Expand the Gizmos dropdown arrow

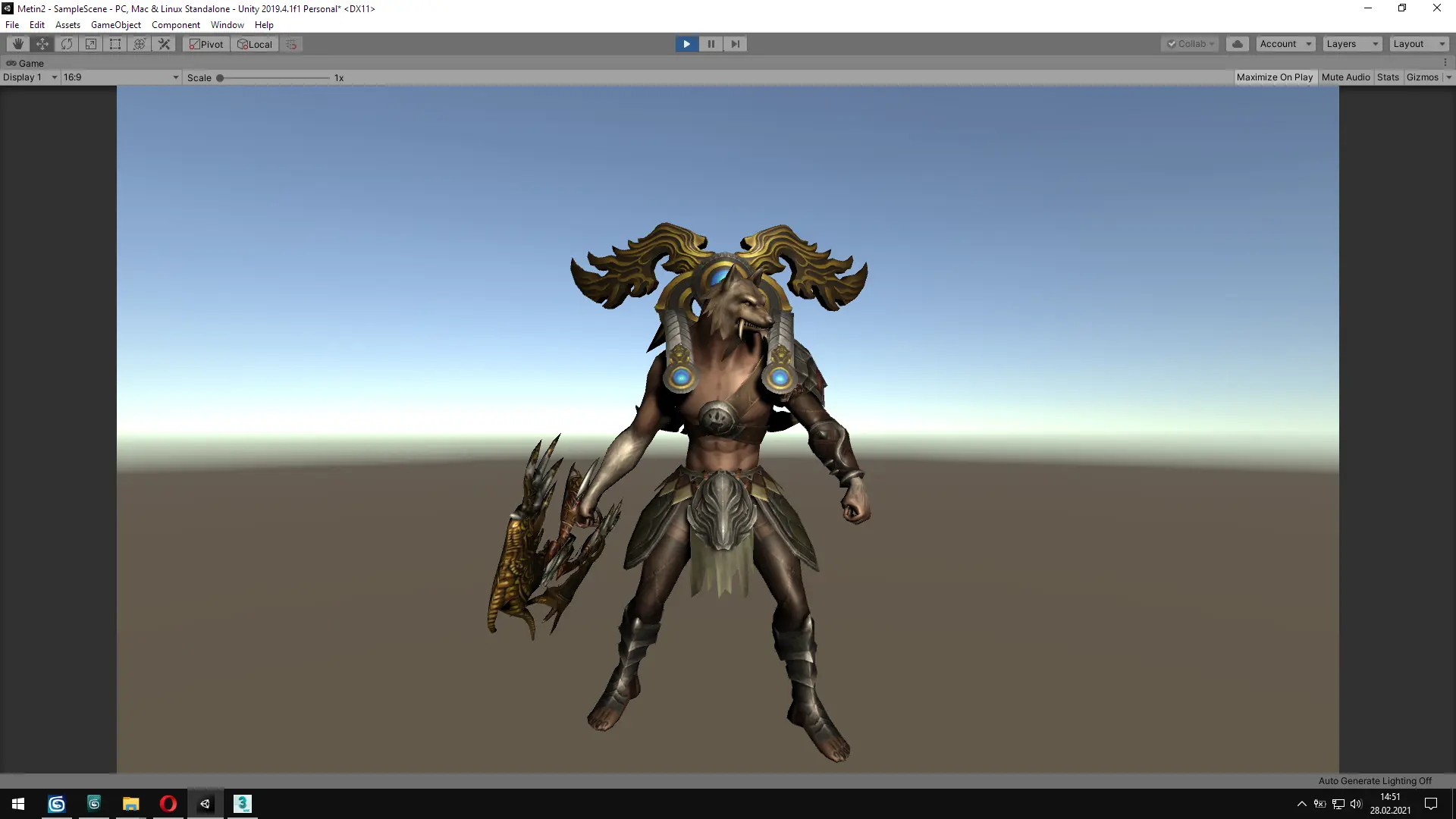click(1448, 77)
